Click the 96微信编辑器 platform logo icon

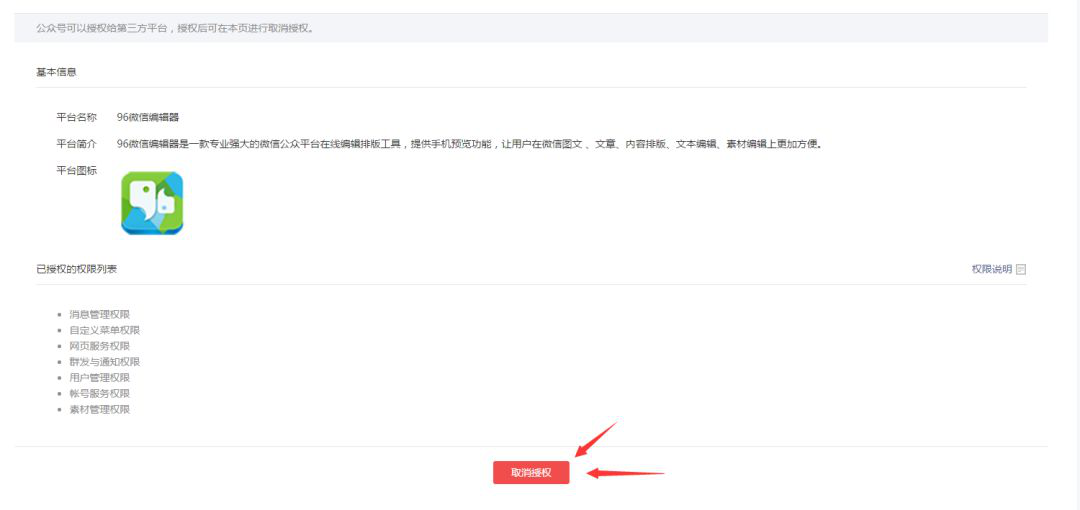click(152, 203)
